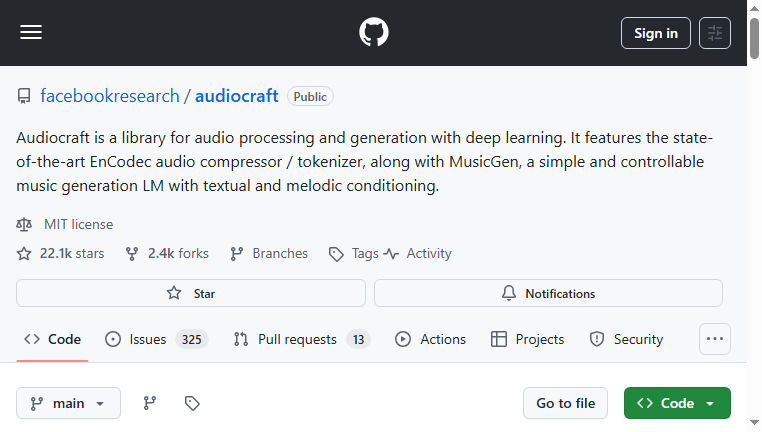Screen dimensions: 762x432
Task: Click the Public visibility badge
Action: (x=310, y=96)
